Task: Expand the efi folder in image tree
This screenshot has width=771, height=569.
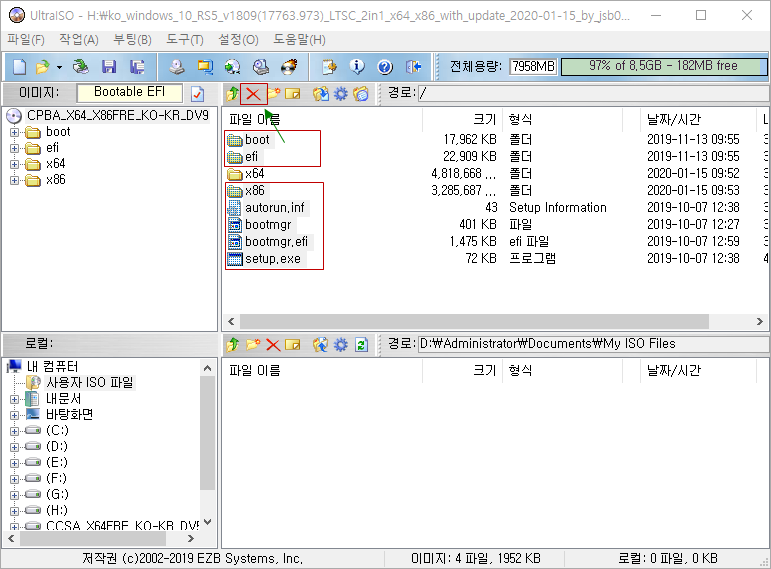Action: click(14, 149)
